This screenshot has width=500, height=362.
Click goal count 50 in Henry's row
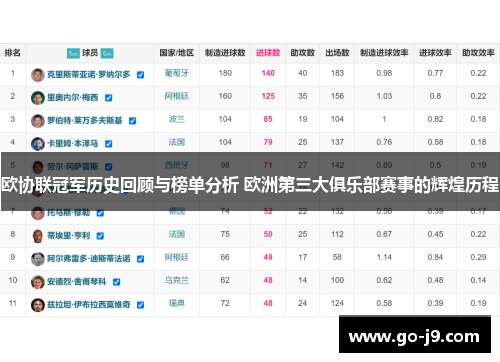[268, 234]
